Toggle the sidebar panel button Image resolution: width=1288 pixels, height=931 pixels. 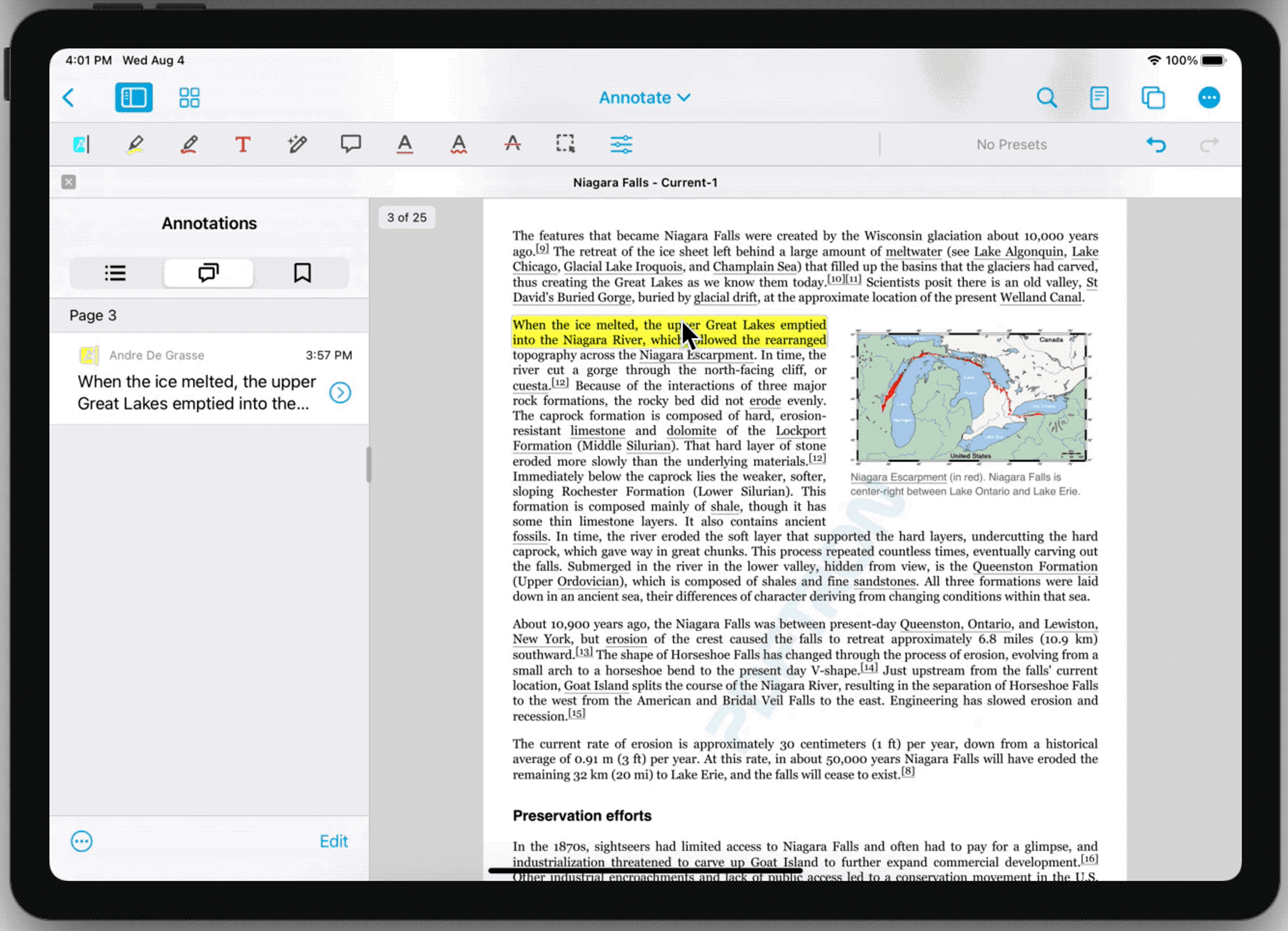pyautogui.click(x=133, y=98)
